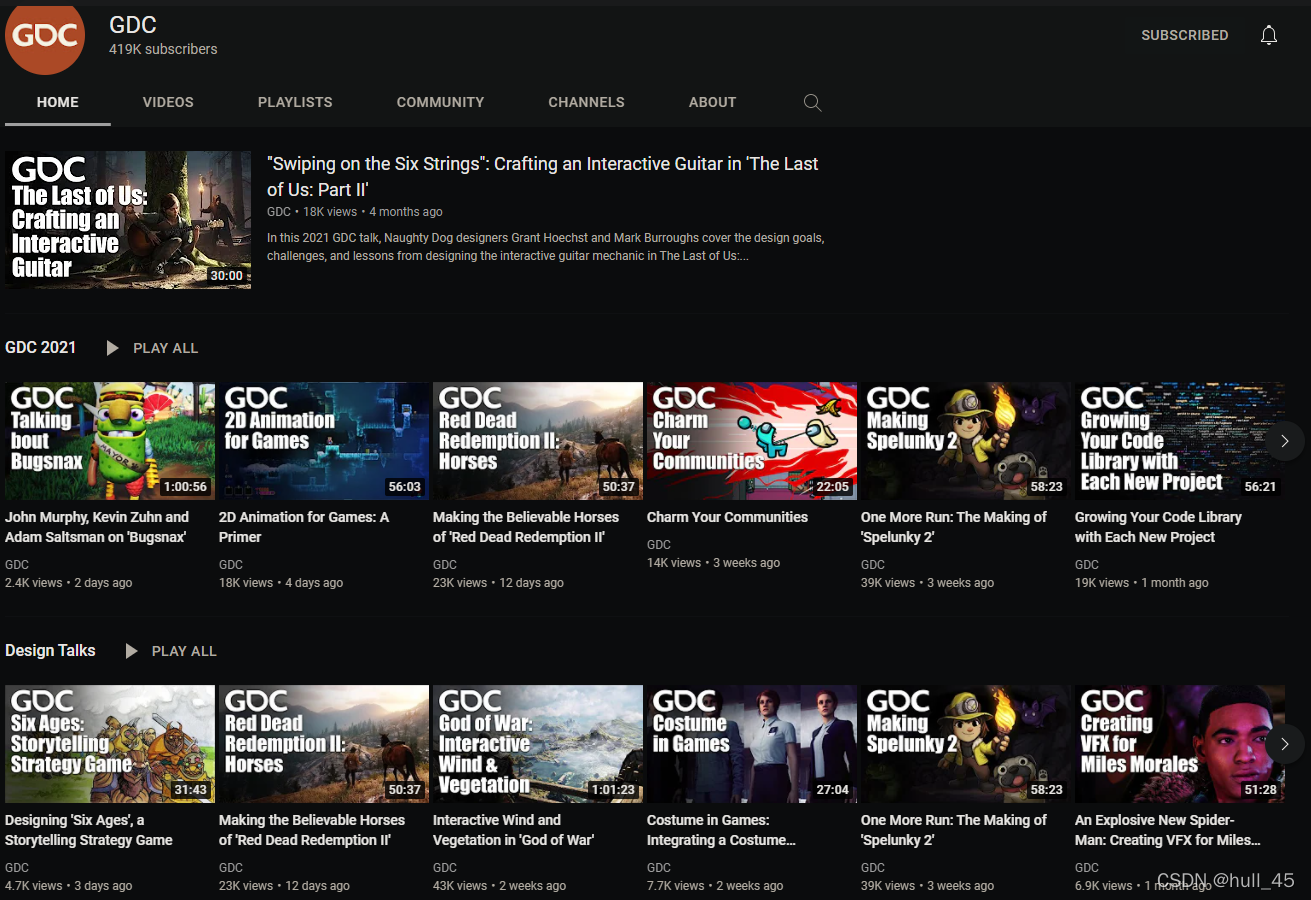Click '7.7K views • 2 weeks ago' text
Screen dimensions: 1311x900
[x=715, y=886]
